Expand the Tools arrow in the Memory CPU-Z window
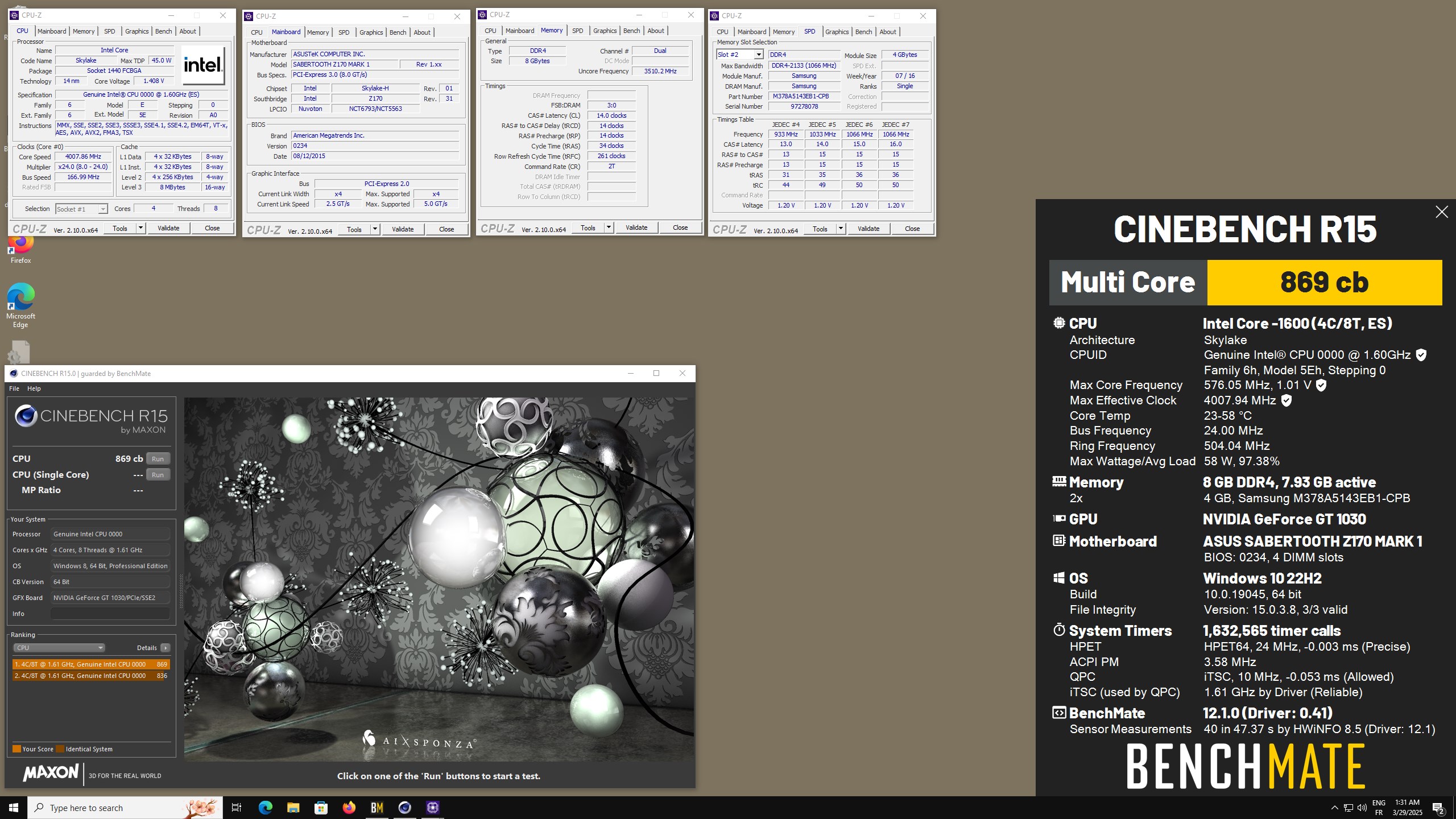The height and width of the screenshot is (819, 1456). click(x=609, y=227)
